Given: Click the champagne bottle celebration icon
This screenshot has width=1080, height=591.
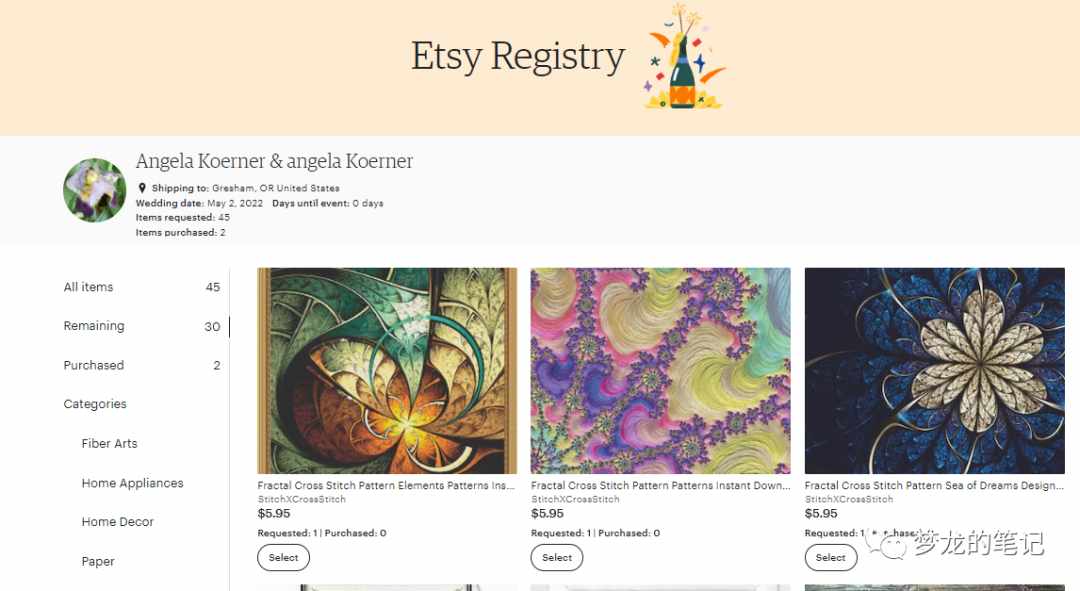Looking at the screenshot, I should click(x=684, y=56).
